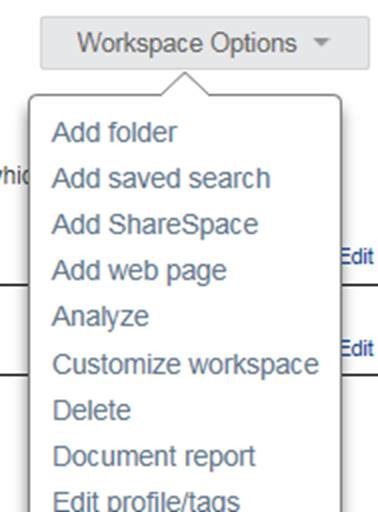Open Customize workspace from the menu
The image size is (378, 512).
(186, 365)
